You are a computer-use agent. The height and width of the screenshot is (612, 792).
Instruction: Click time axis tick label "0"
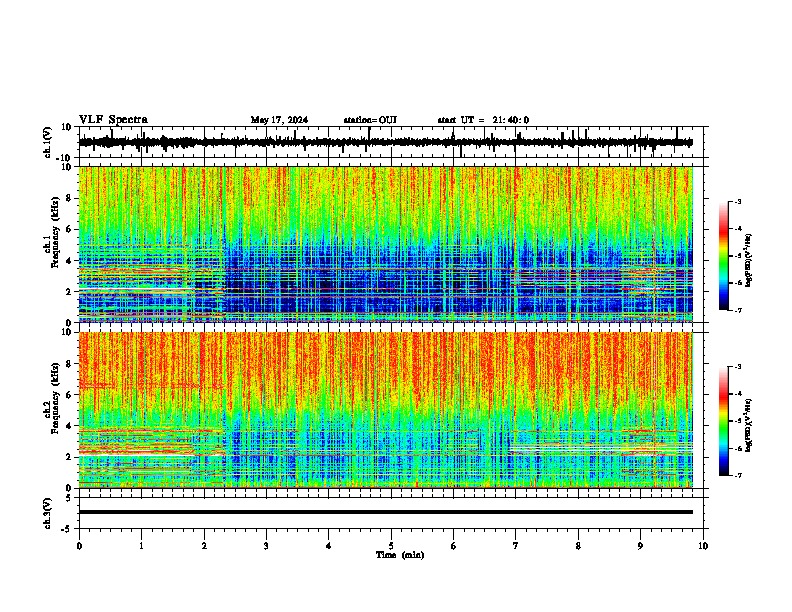point(79,546)
